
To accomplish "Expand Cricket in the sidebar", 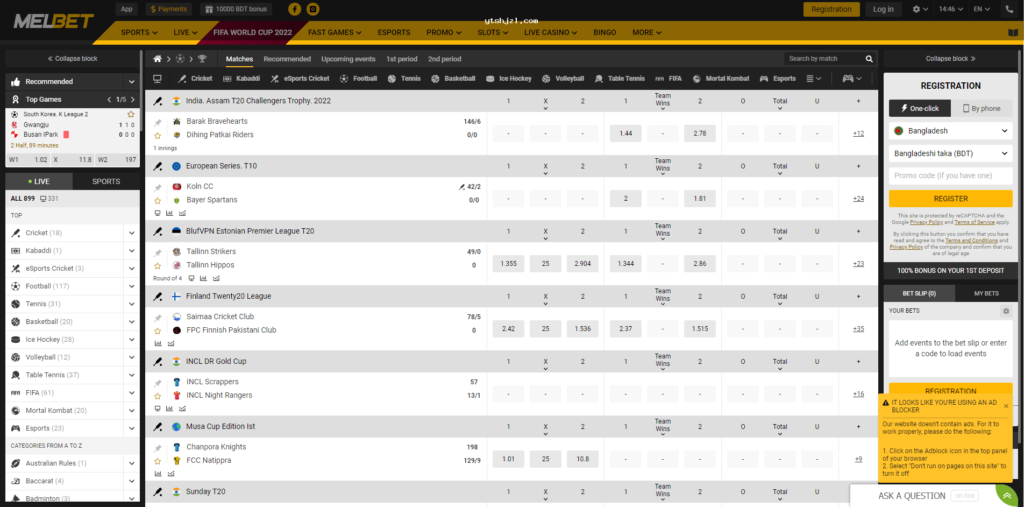I will (x=132, y=233).
